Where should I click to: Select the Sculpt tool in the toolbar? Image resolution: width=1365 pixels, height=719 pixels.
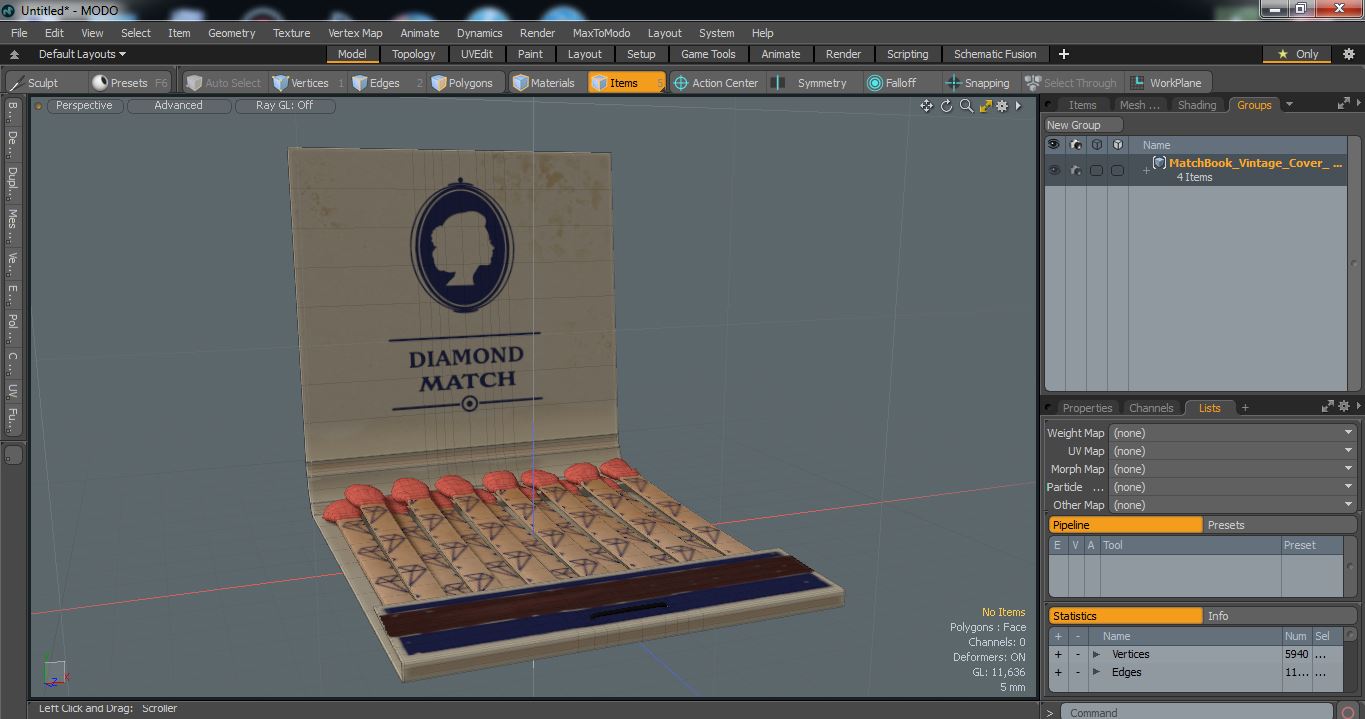pos(42,83)
